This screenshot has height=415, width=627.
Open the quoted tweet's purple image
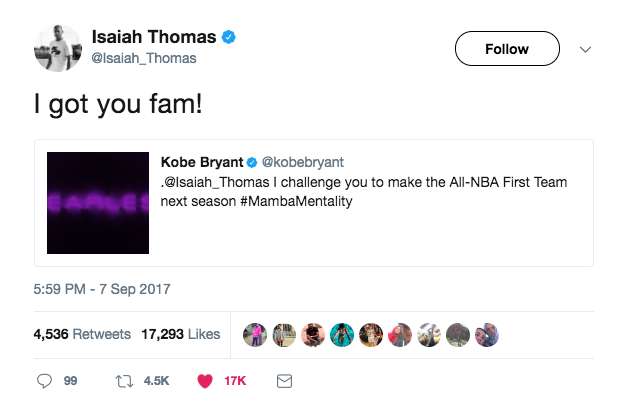click(98, 202)
